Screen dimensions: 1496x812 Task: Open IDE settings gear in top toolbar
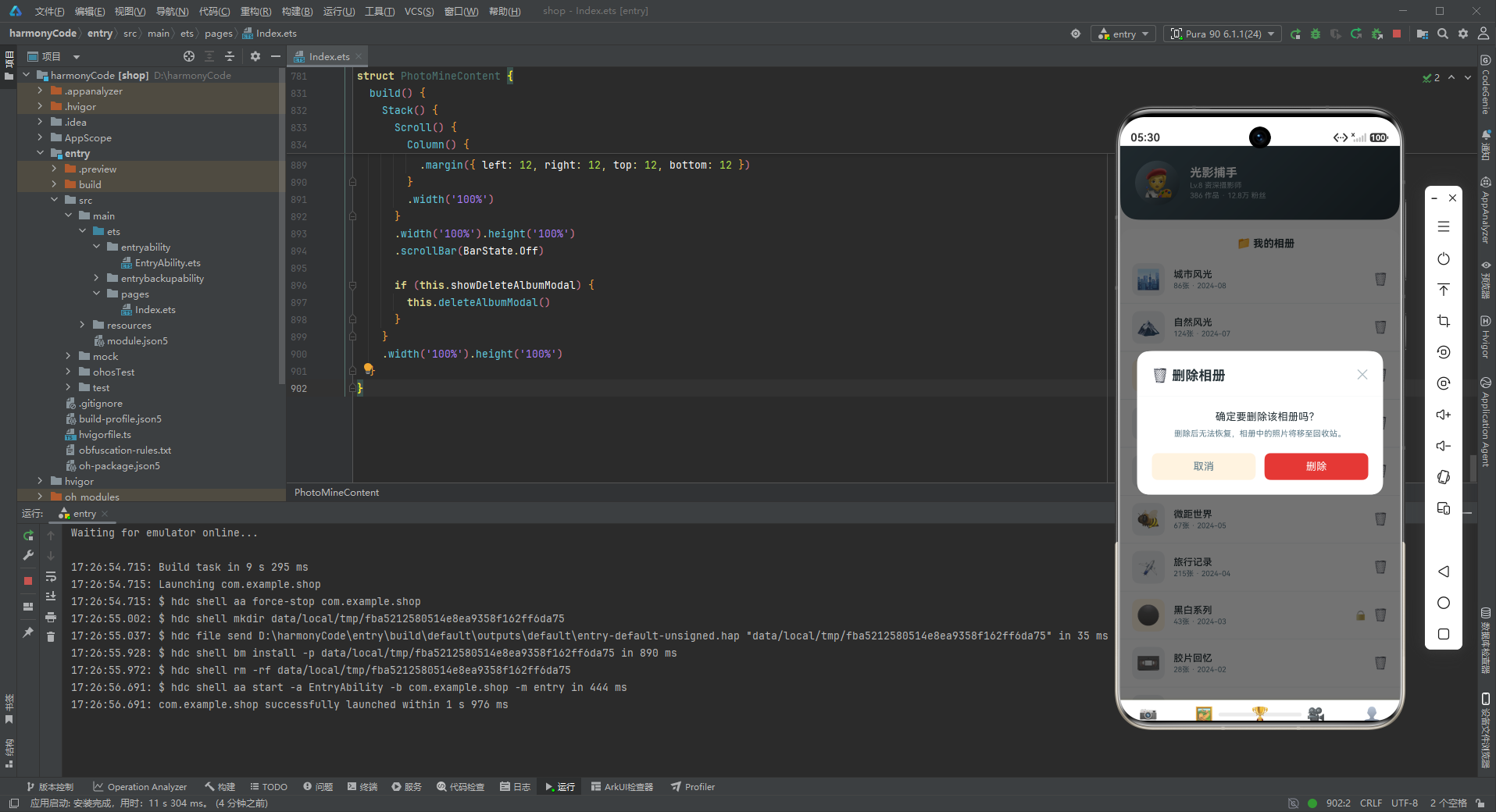click(1463, 34)
